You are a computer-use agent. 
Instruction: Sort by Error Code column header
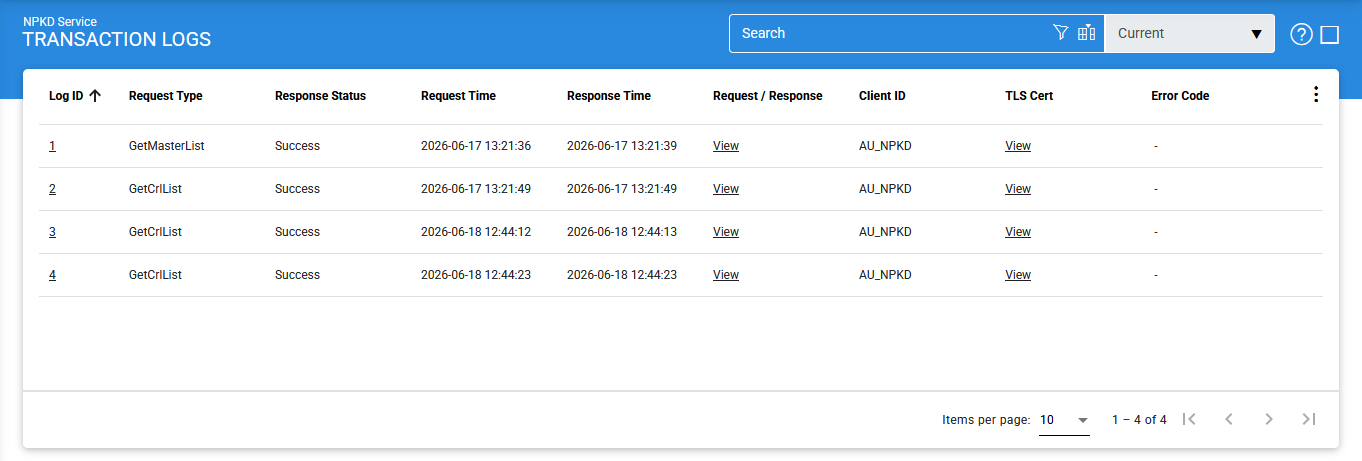[1180, 96]
